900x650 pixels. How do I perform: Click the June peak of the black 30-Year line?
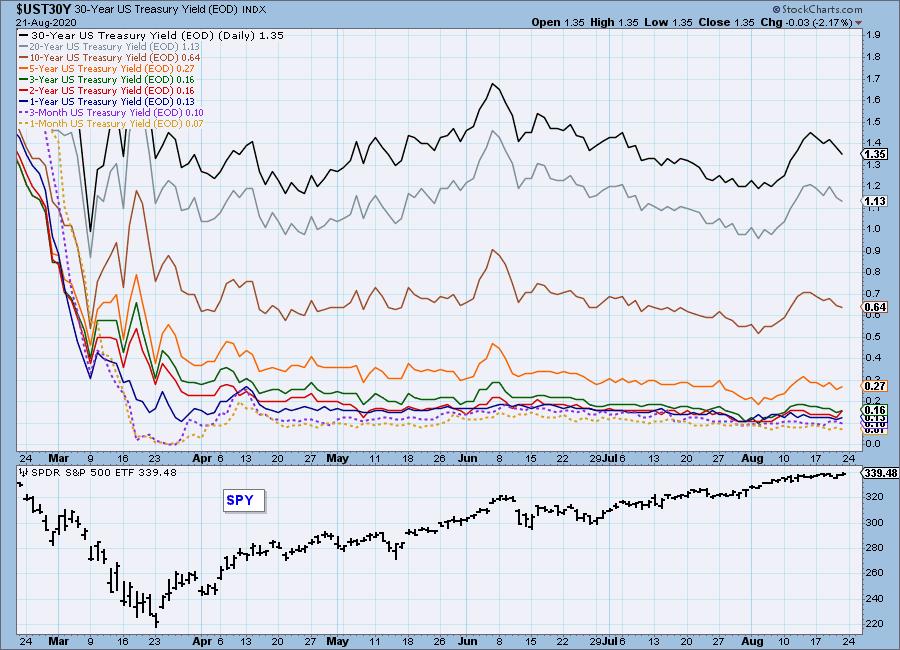point(492,84)
